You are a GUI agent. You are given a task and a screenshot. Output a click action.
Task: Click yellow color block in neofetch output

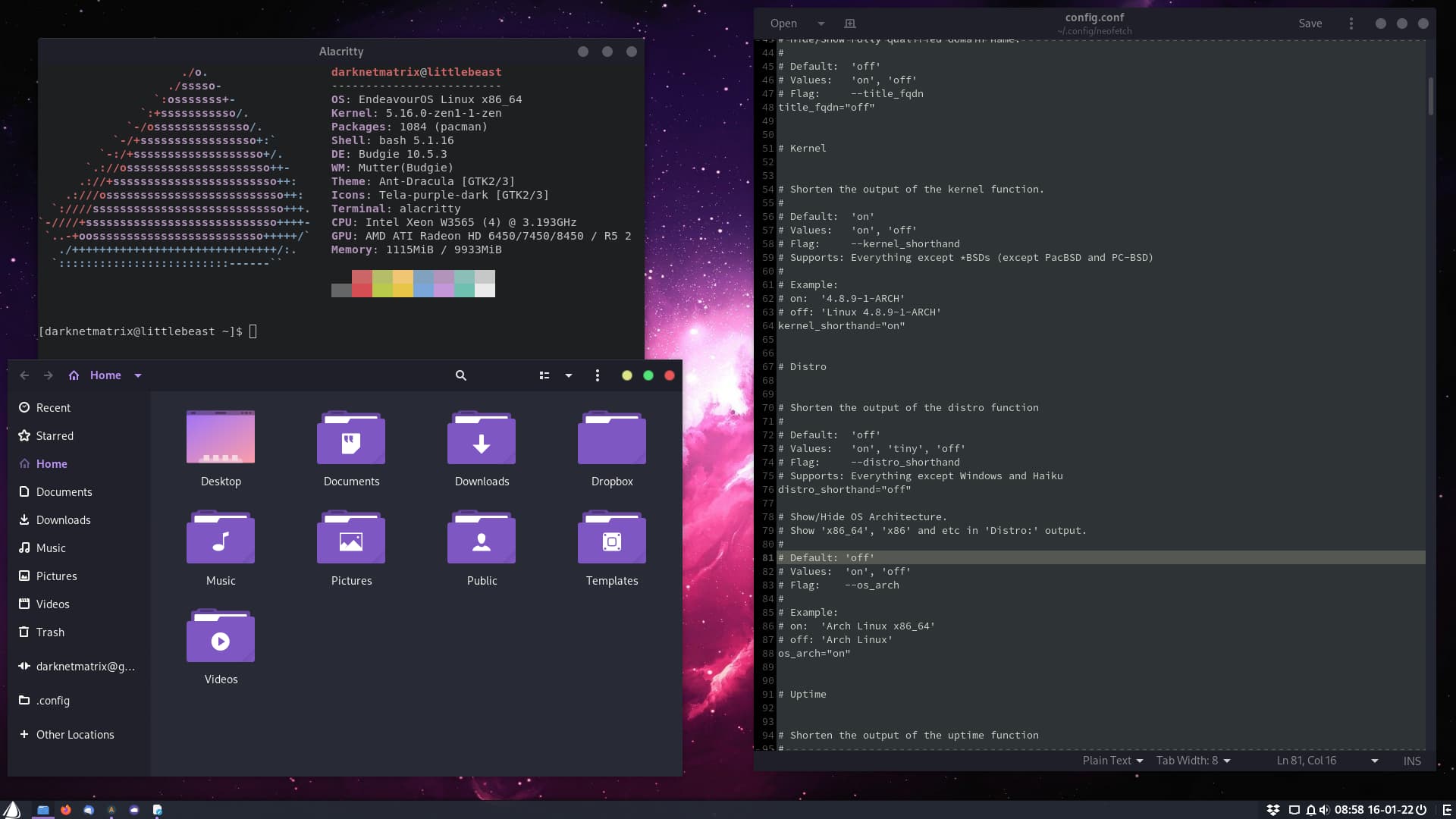403,284
